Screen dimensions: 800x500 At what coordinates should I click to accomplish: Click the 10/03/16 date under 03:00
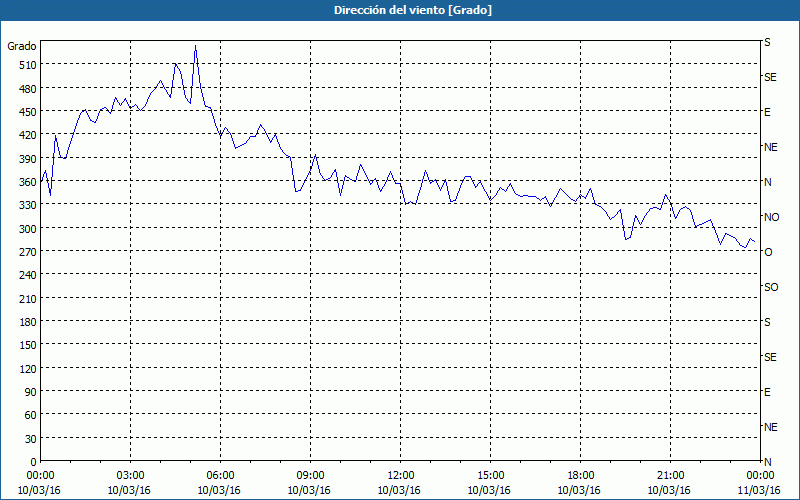click(129, 490)
